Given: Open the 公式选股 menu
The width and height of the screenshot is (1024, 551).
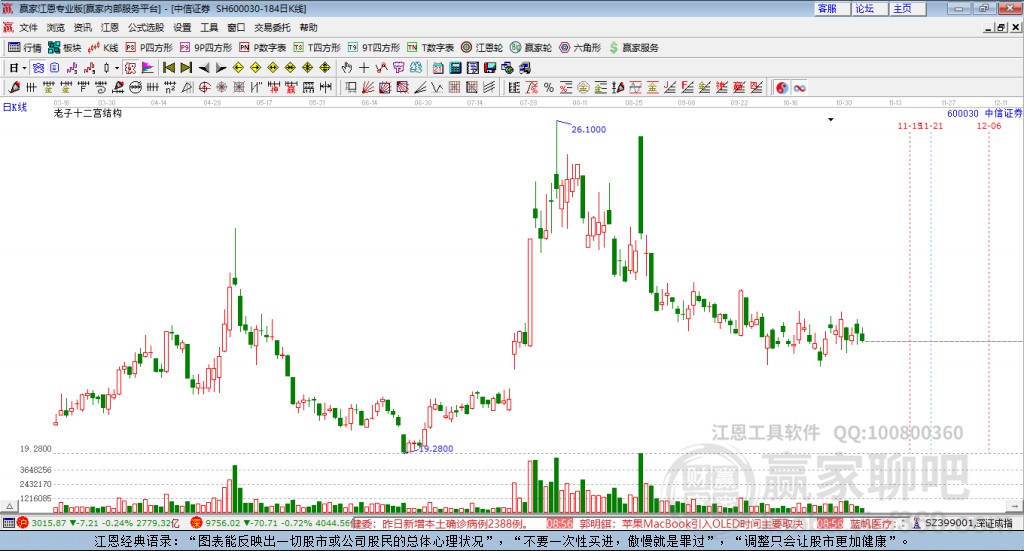Looking at the screenshot, I should pyautogui.click(x=146, y=27).
